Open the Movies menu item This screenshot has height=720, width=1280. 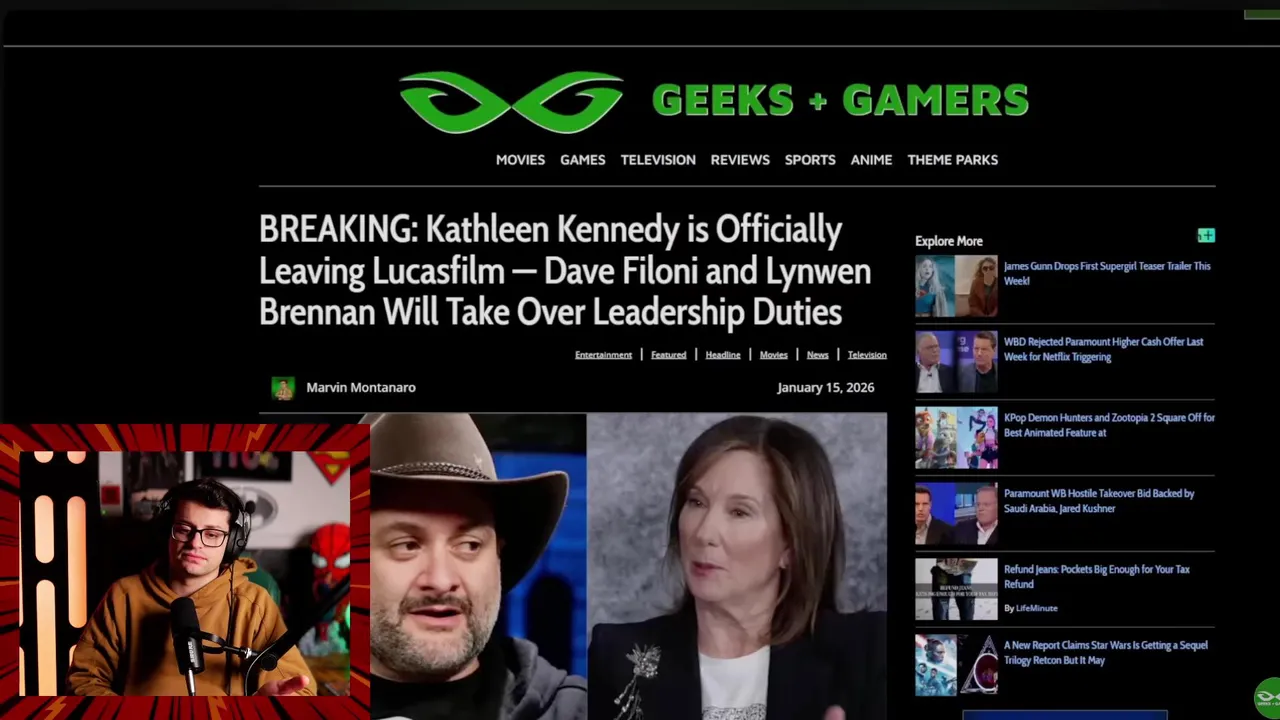pos(520,160)
